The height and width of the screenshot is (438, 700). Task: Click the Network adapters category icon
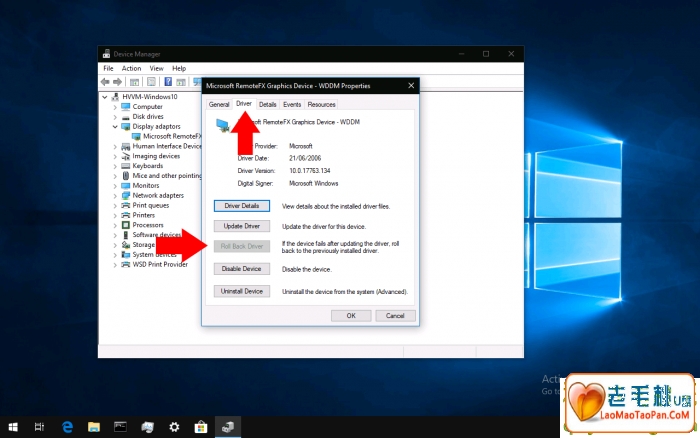(x=125, y=195)
